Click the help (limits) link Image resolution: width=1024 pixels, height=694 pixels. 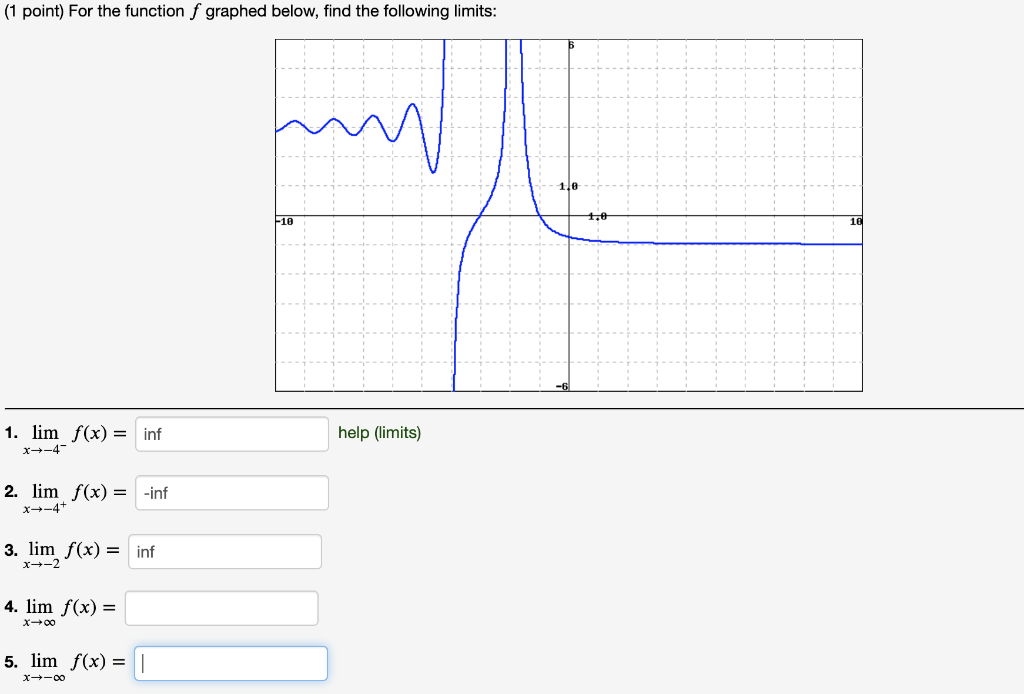380,432
